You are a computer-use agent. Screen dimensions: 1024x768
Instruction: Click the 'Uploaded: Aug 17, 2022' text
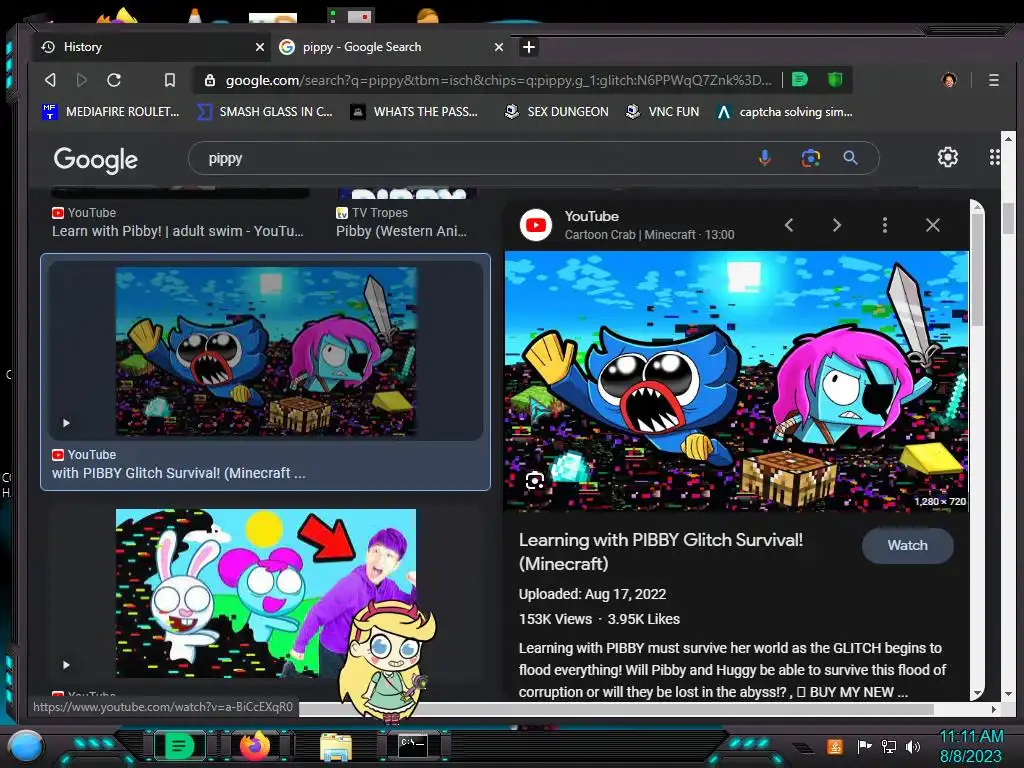click(592, 594)
